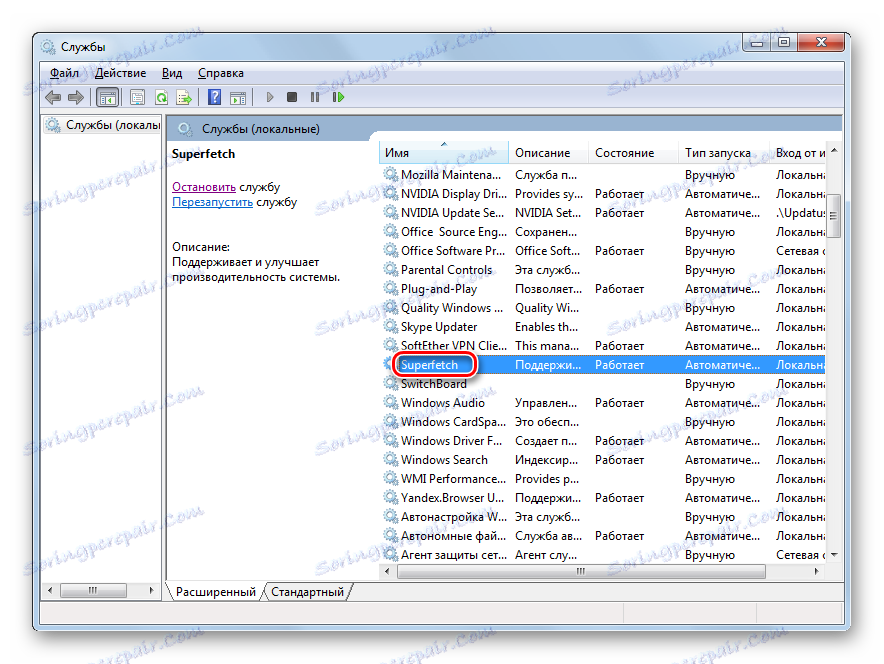
Task: Click the tree pane horizontal scrollbar thumb
Action: pos(93,590)
